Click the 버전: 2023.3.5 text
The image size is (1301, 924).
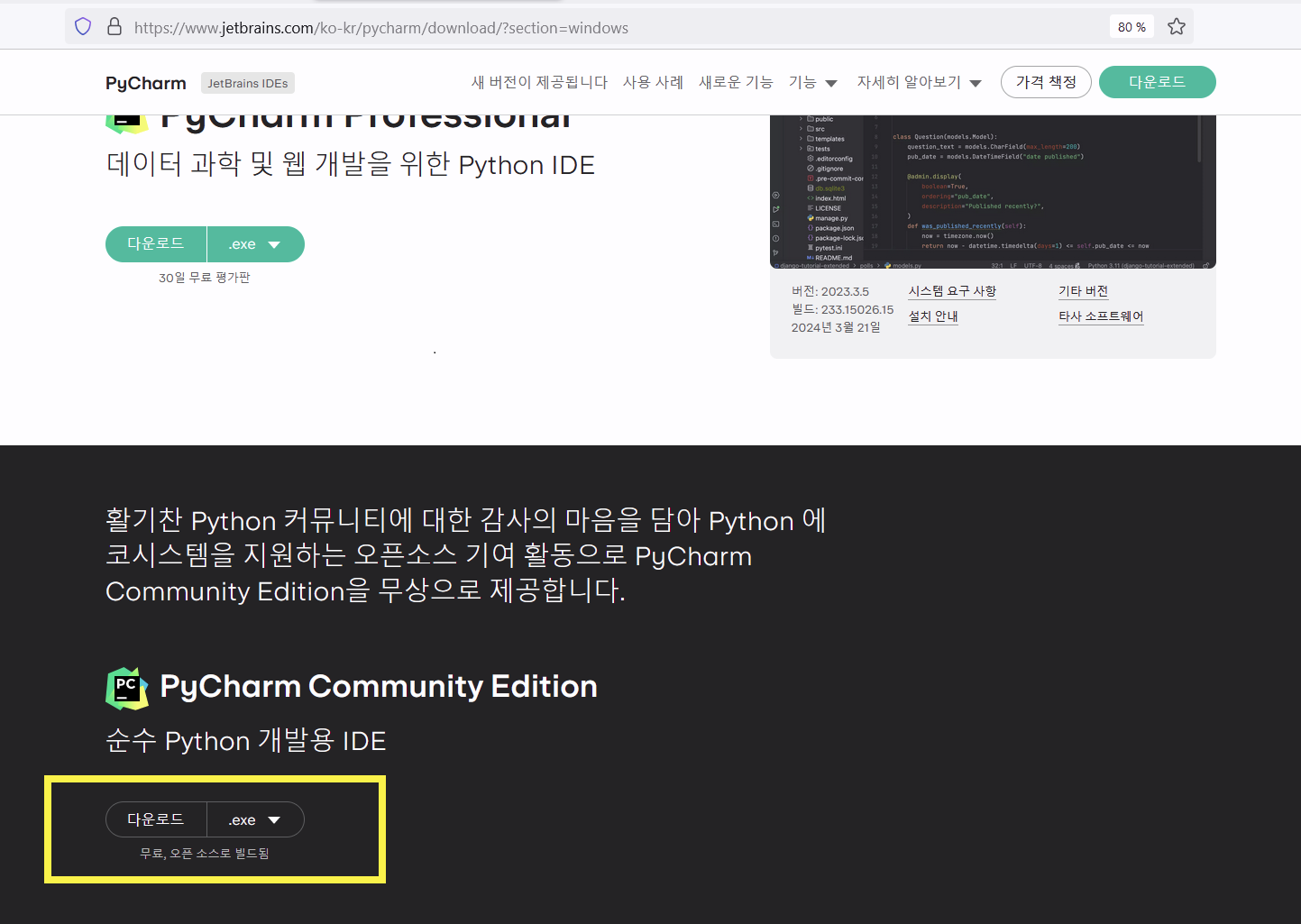(x=830, y=291)
